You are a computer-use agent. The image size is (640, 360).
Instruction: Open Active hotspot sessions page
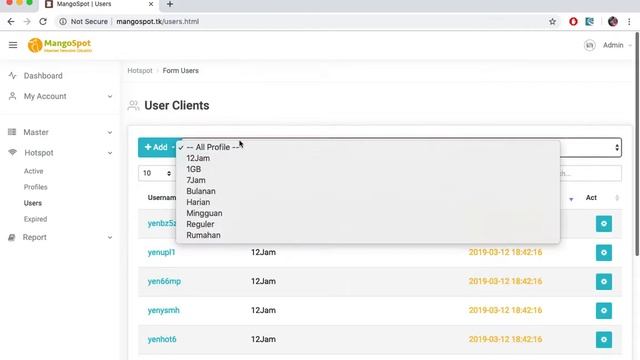click(x=33, y=171)
